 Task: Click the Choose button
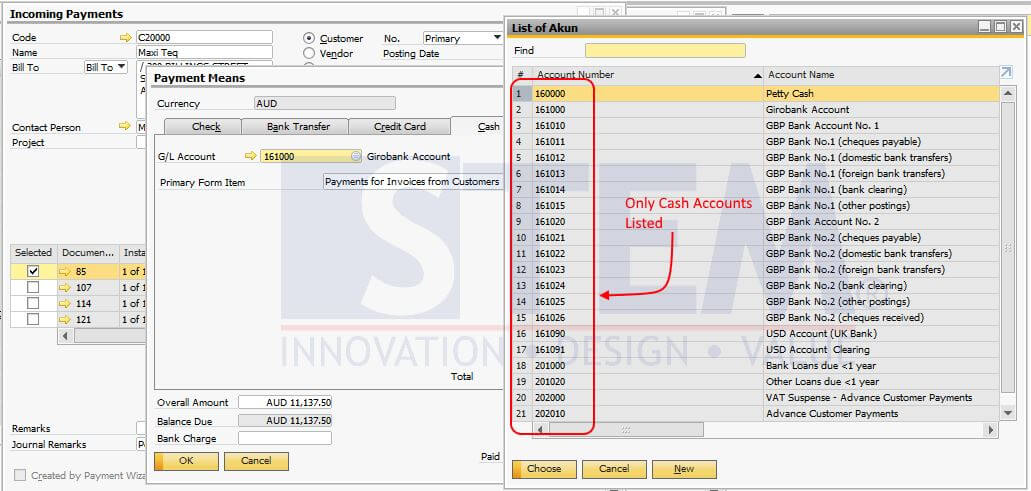coord(544,469)
